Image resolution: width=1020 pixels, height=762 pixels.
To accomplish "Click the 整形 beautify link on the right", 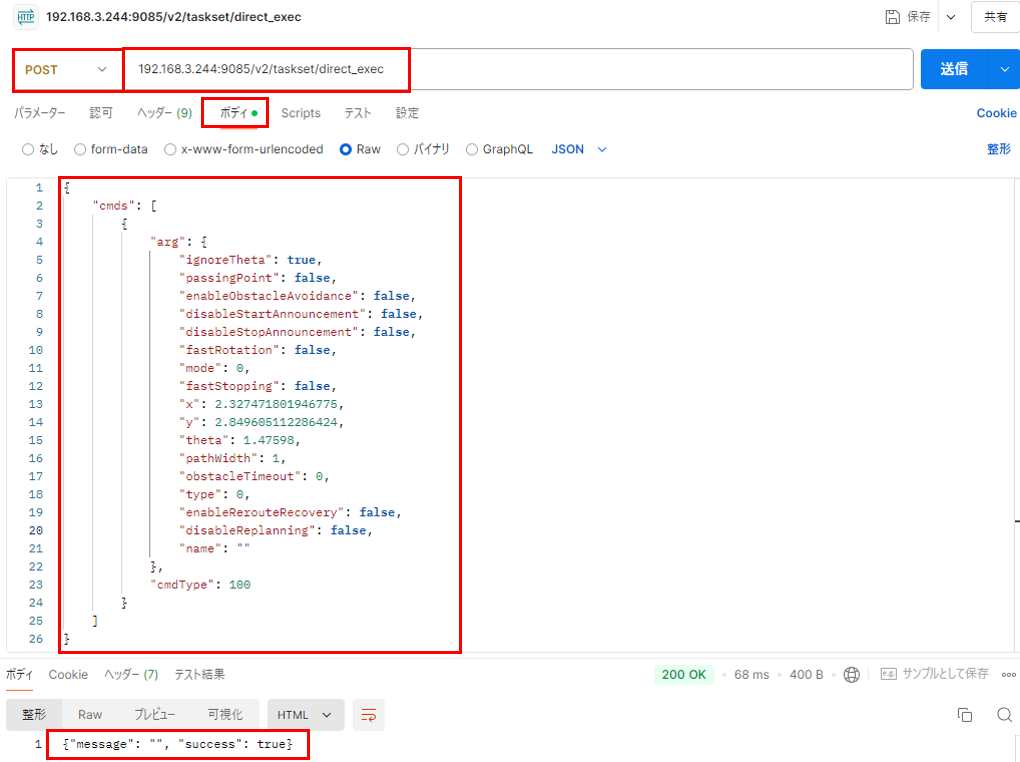I will point(998,150).
